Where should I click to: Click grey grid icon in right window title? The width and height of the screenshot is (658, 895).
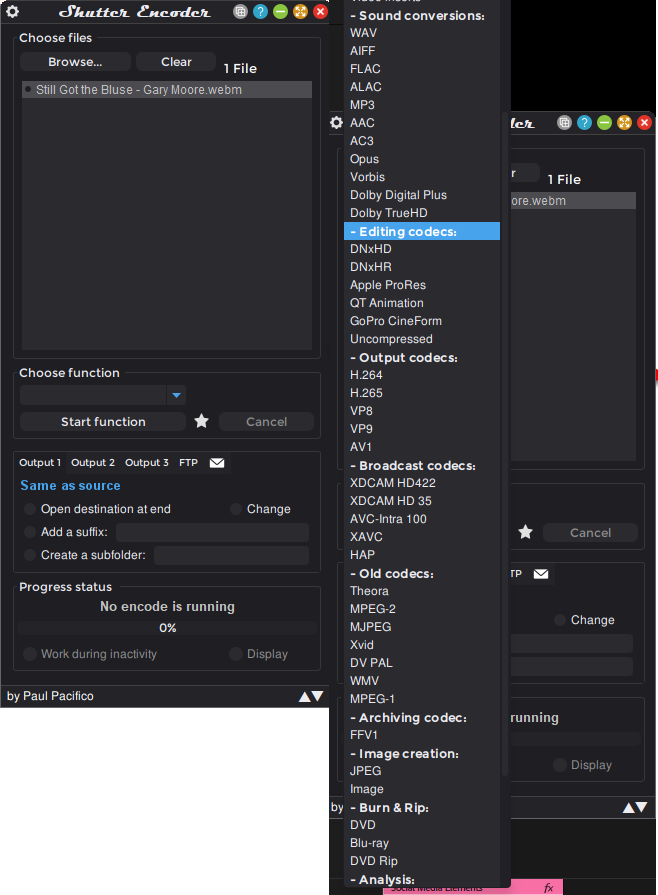pyautogui.click(x=564, y=122)
